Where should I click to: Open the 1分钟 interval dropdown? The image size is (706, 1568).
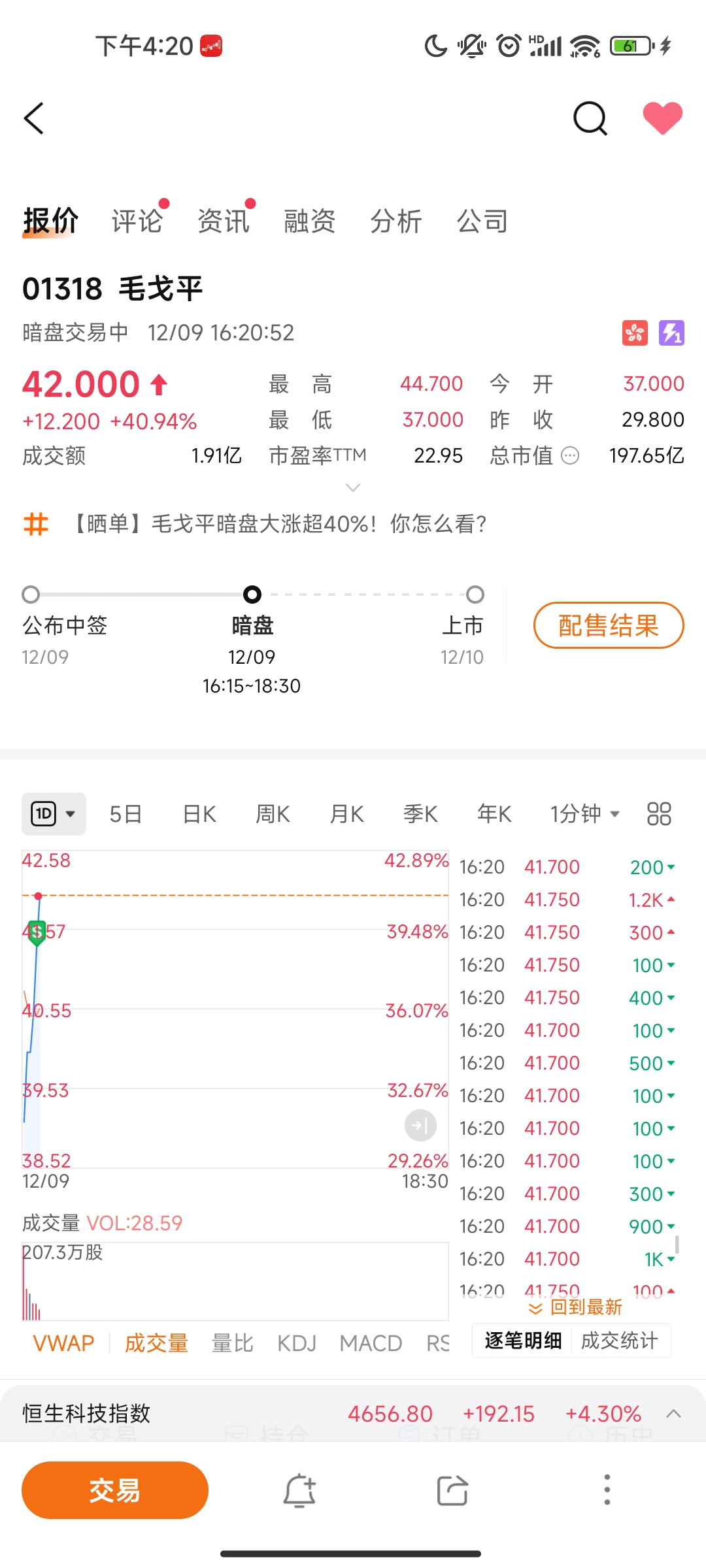point(585,814)
